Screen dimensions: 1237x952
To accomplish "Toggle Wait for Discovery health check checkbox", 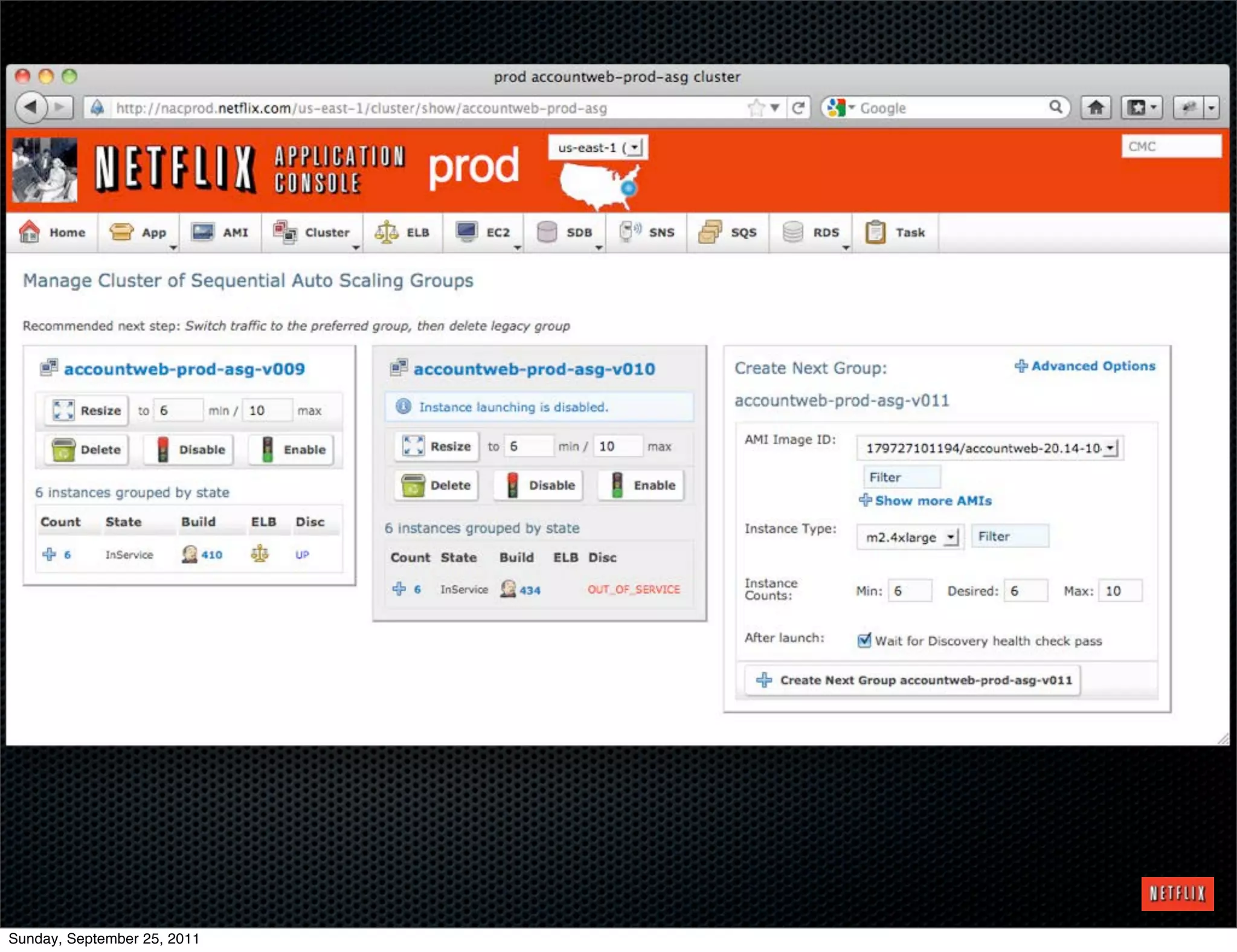I will pyautogui.click(x=864, y=640).
